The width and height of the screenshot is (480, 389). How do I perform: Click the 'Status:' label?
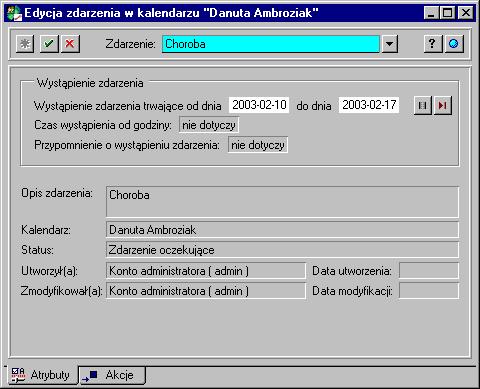pos(37,250)
